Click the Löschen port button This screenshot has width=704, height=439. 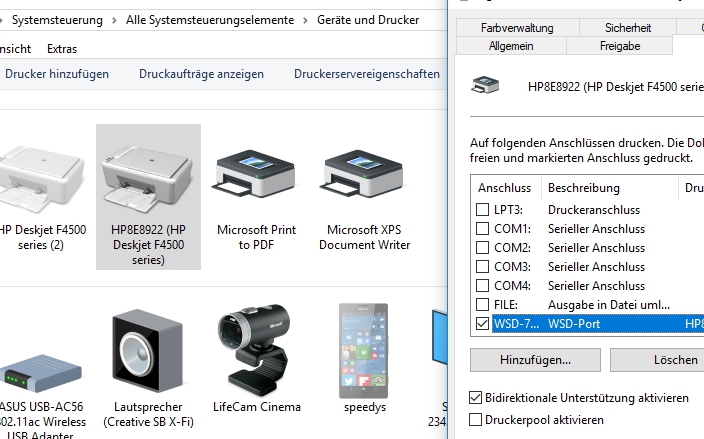coord(657,360)
